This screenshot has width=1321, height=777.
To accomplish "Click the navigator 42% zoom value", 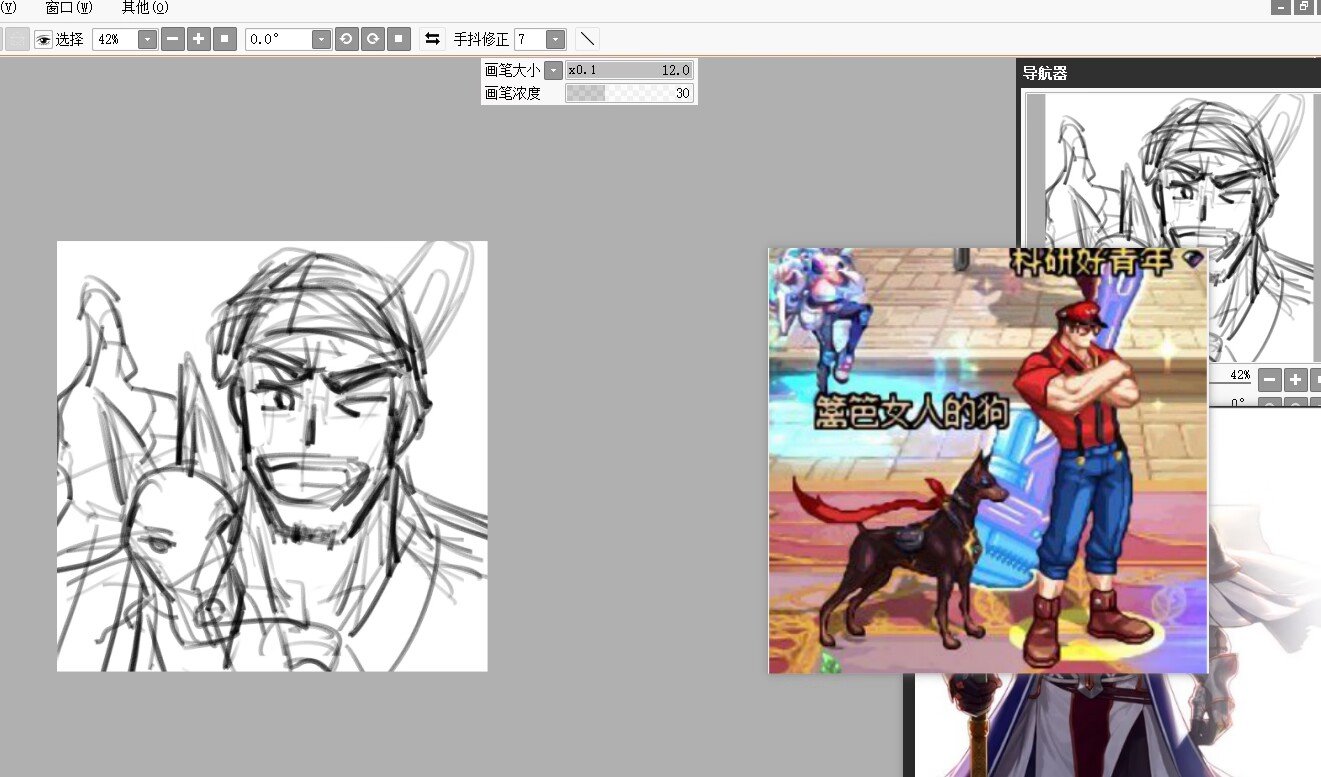I will [x=1239, y=375].
